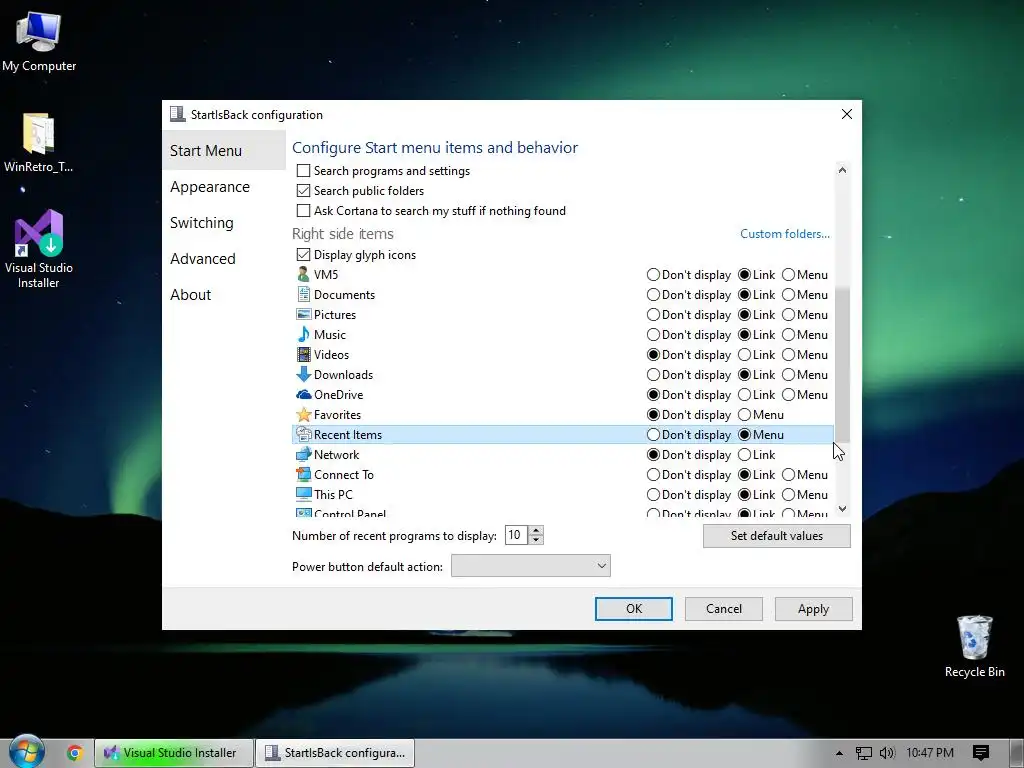Select the Visual Studio Installer desktop shortcut
1024x768 pixels.
(x=39, y=249)
